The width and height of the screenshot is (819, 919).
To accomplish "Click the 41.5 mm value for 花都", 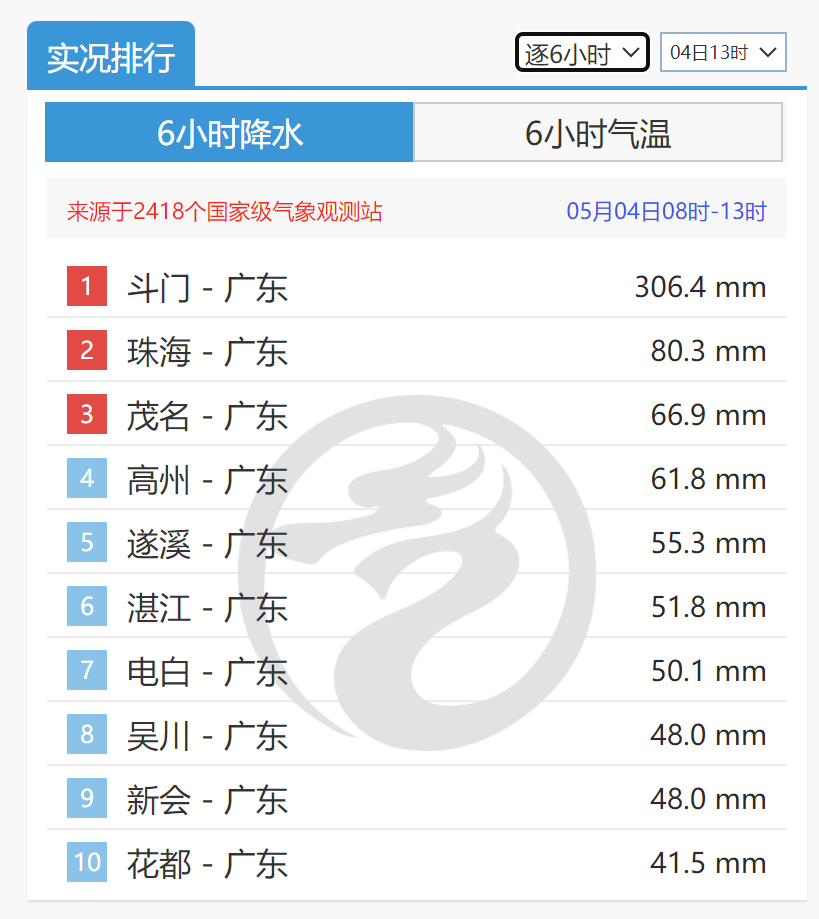I will tap(708, 863).
